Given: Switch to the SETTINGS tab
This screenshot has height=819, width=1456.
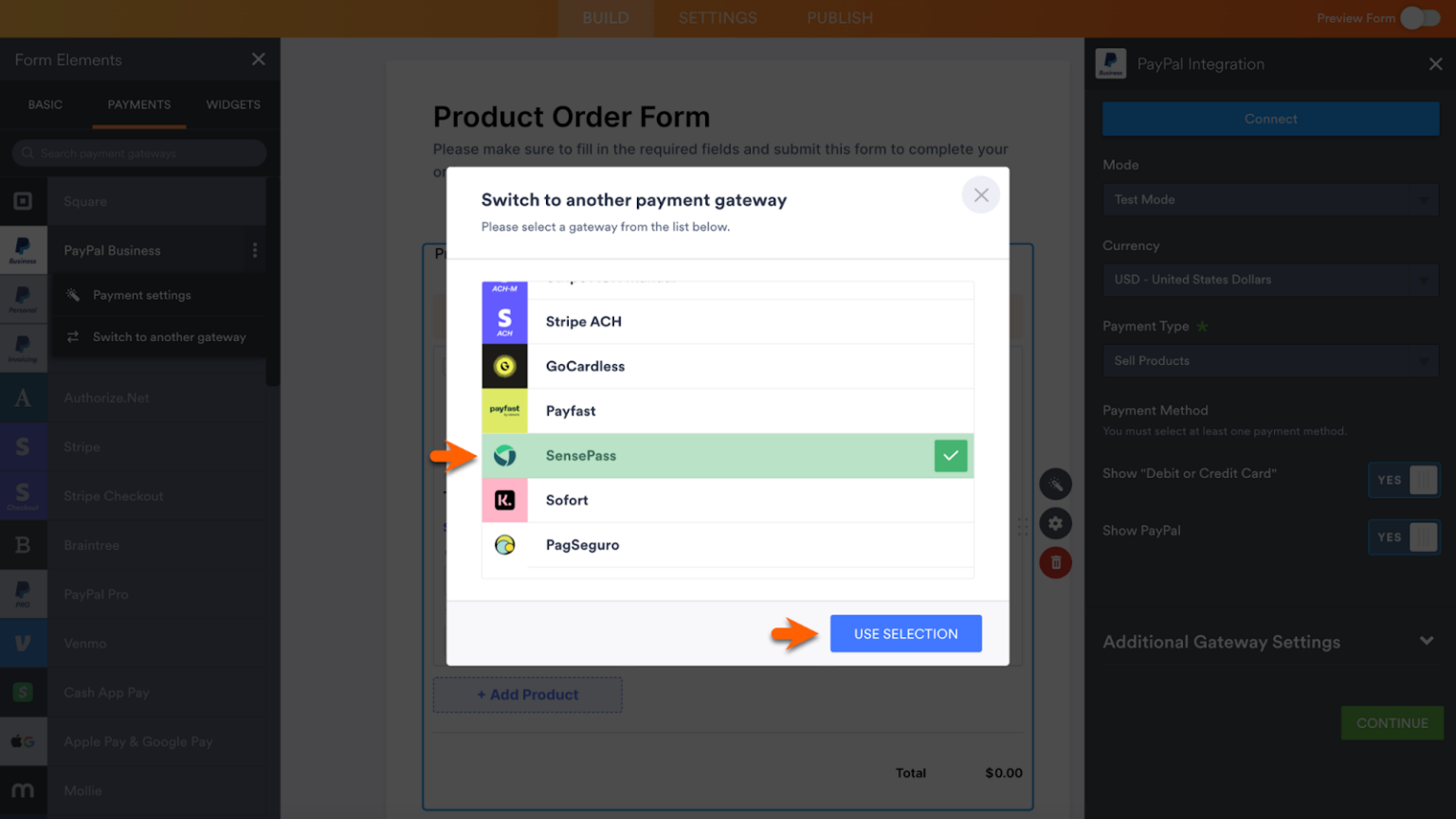Looking at the screenshot, I should 717,17.
